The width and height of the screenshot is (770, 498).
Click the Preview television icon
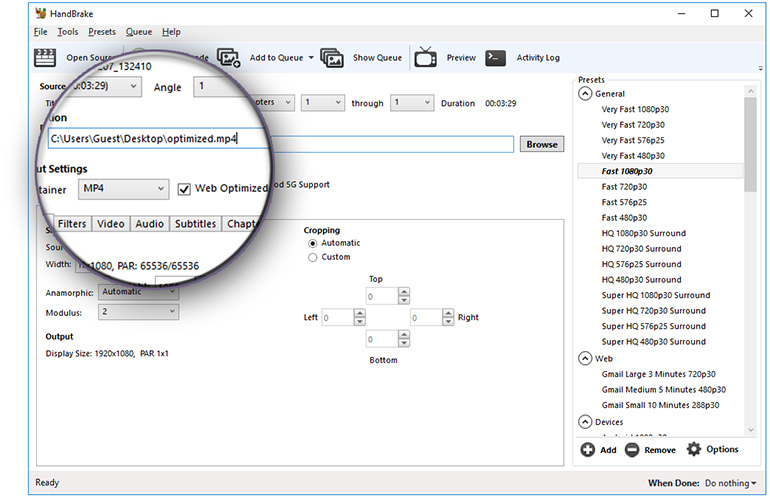click(425, 57)
